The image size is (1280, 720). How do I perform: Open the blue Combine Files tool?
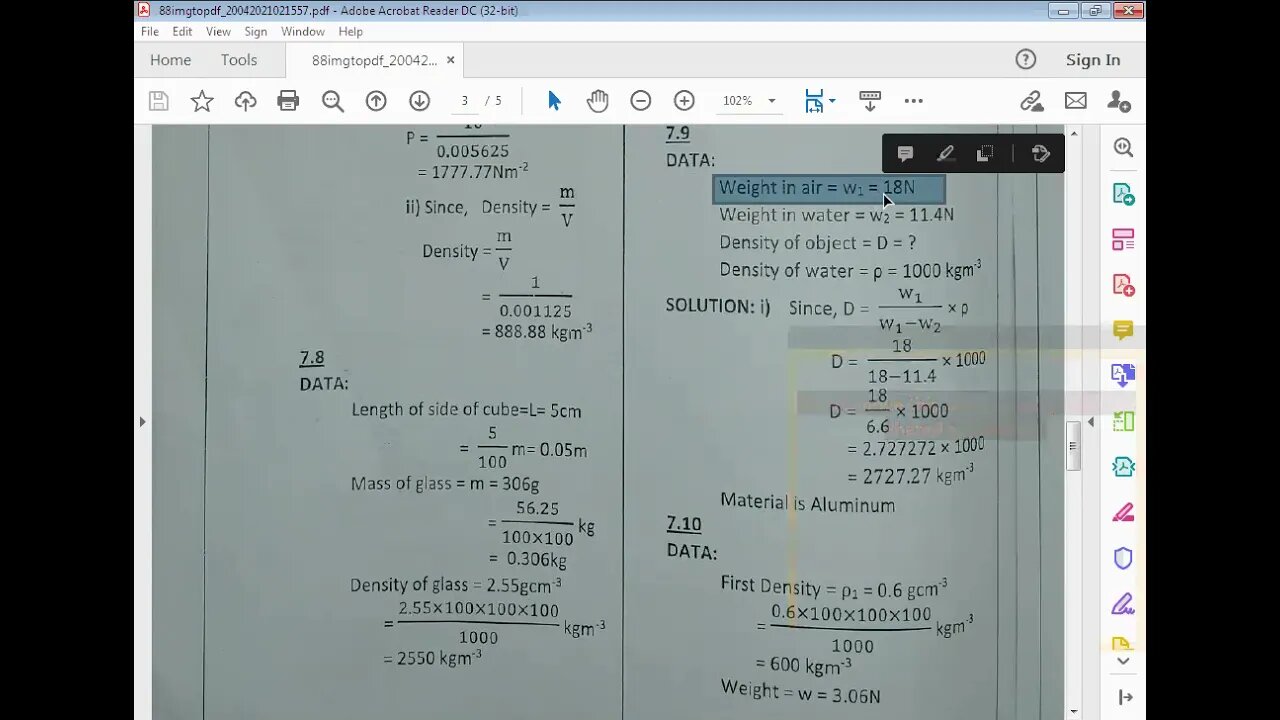[1123, 376]
